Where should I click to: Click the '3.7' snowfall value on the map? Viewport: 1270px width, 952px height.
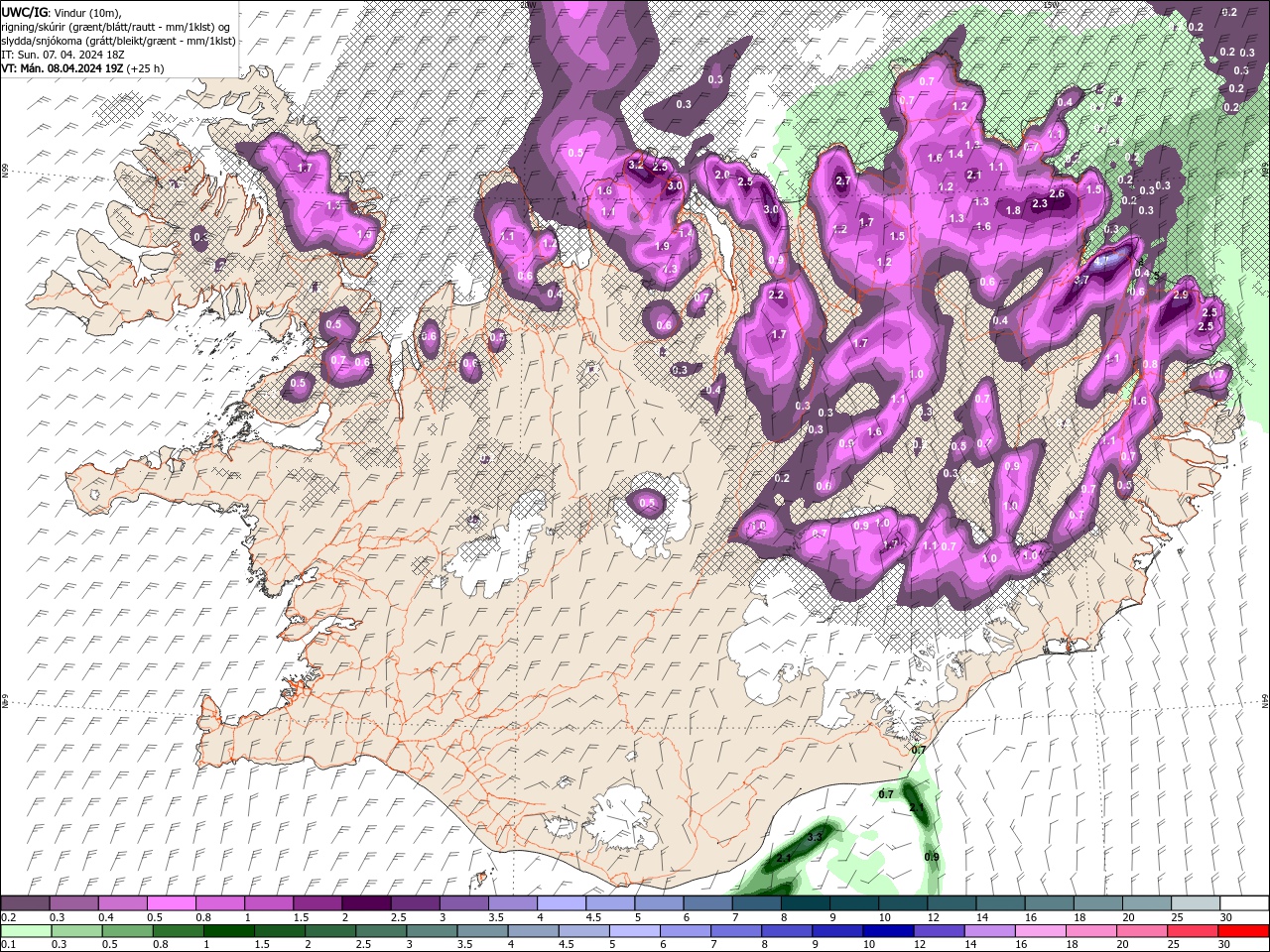[x=1081, y=280]
